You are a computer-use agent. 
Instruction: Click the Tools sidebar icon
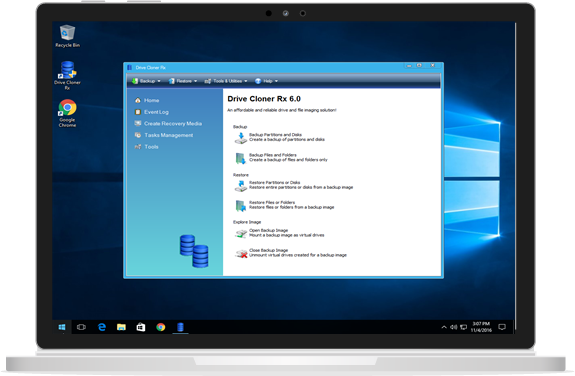tap(138, 147)
